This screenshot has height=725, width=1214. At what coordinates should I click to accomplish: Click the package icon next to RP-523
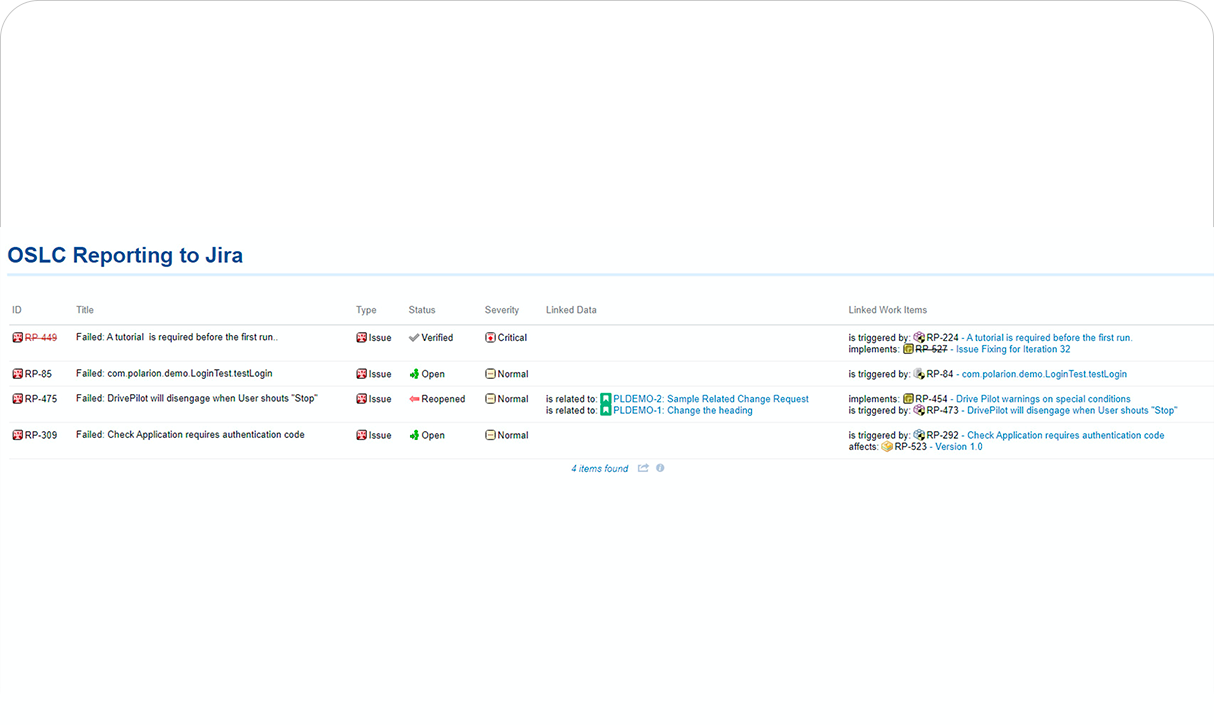point(886,446)
